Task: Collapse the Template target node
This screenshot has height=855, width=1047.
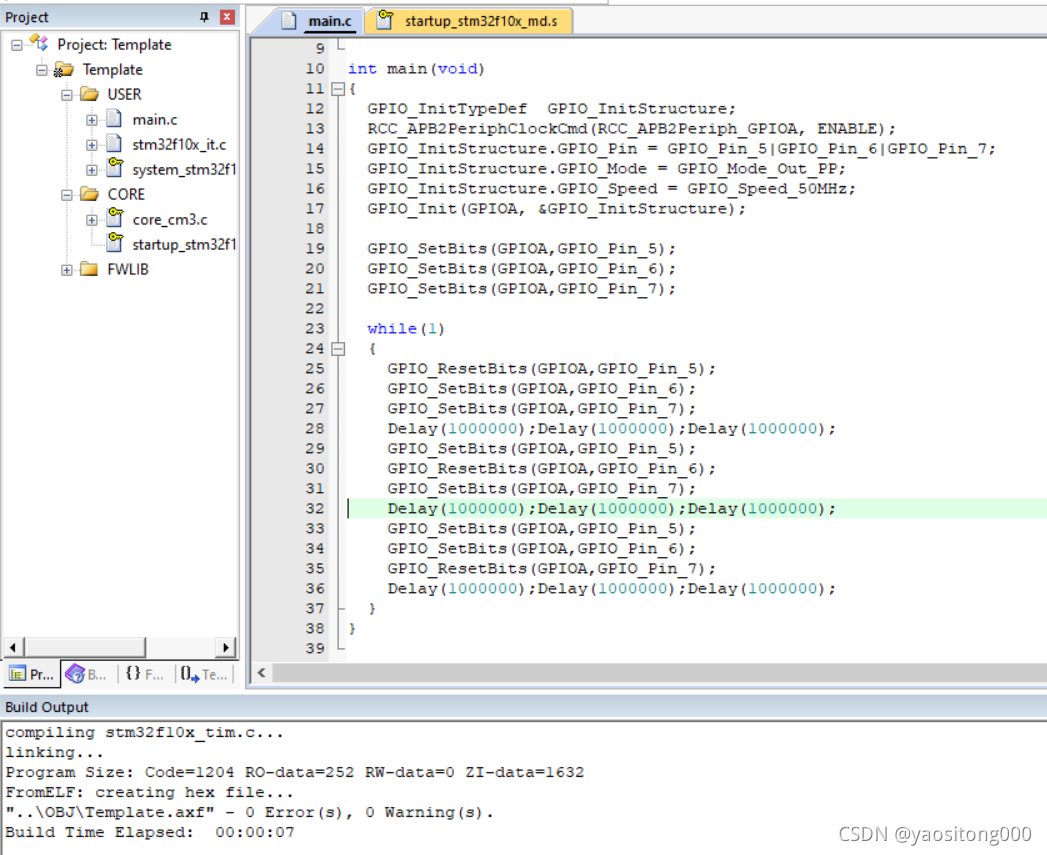Action: (41, 69)
